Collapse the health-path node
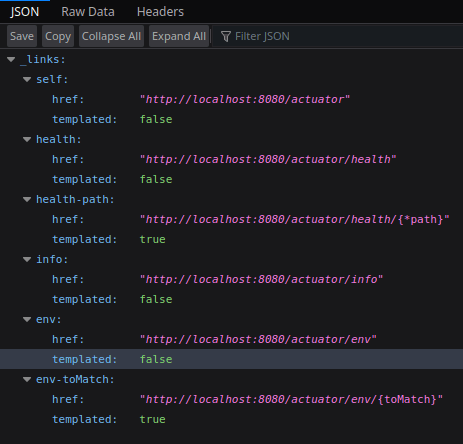 tap(27, 200)
